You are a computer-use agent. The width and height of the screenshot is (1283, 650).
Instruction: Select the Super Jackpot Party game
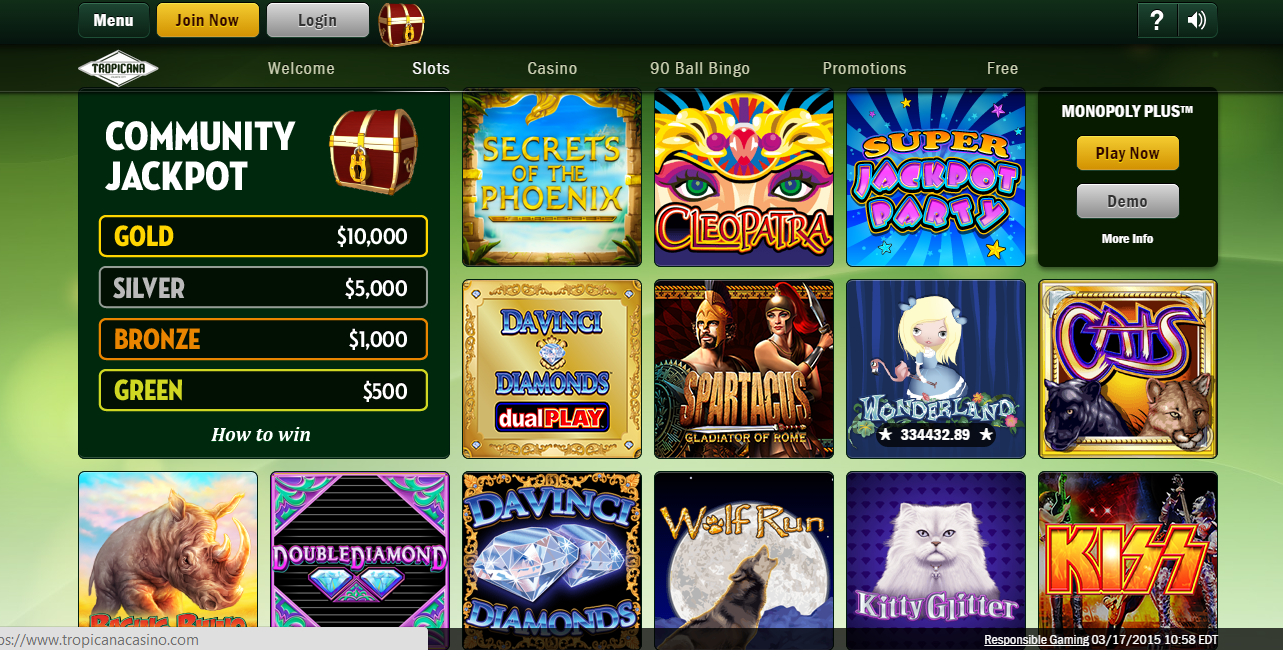pyautogui.click(x=936, y=177)
